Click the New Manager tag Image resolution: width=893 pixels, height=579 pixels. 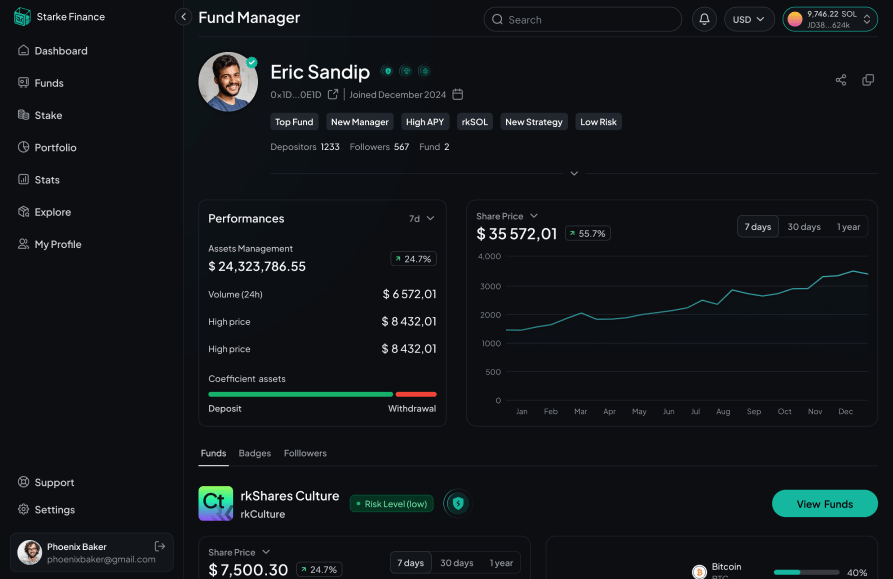click(x=359, y=122)
